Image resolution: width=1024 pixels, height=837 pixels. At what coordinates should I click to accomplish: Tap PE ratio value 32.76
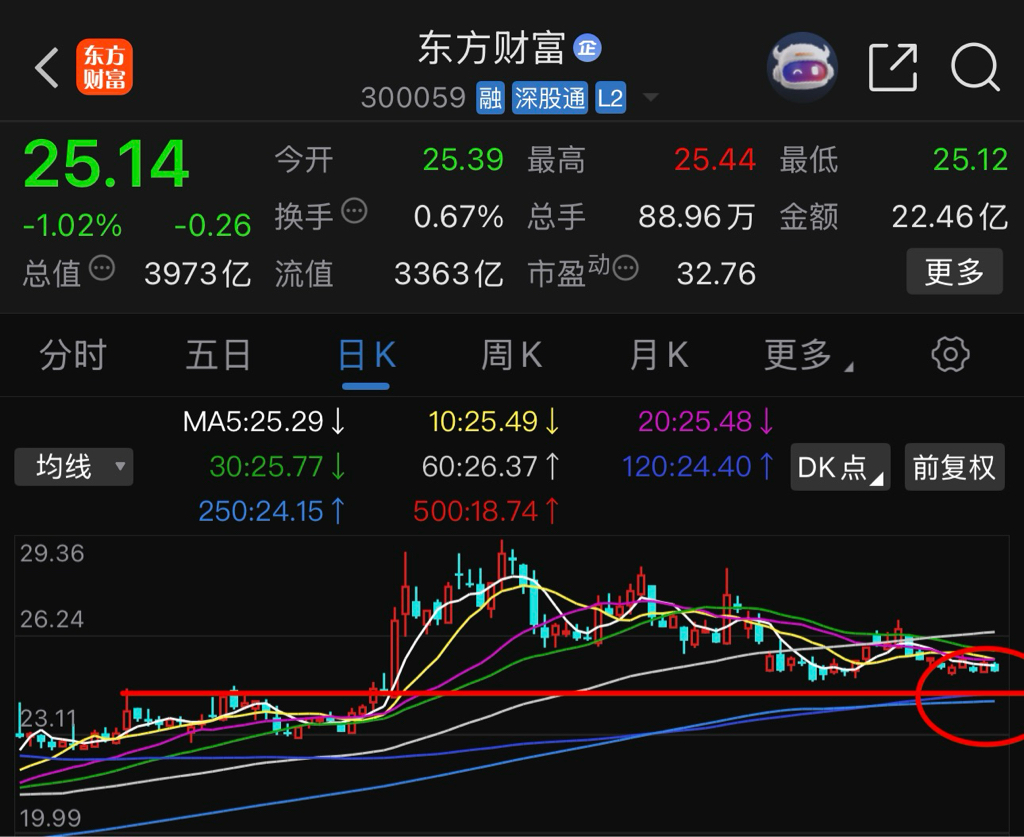716,274
